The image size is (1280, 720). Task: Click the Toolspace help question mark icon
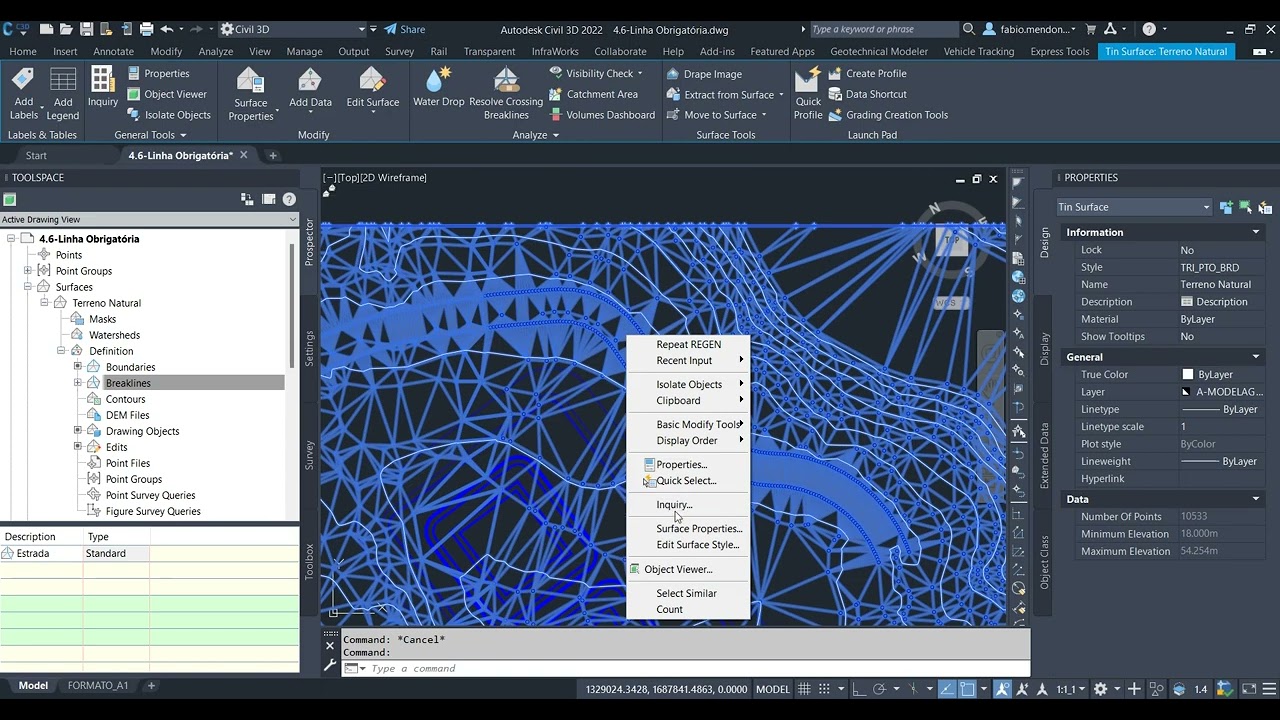[289, 199]
